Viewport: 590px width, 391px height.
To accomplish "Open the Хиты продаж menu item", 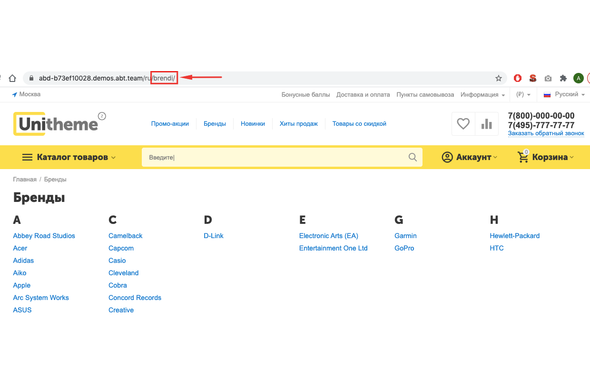I will click(298, 123).
